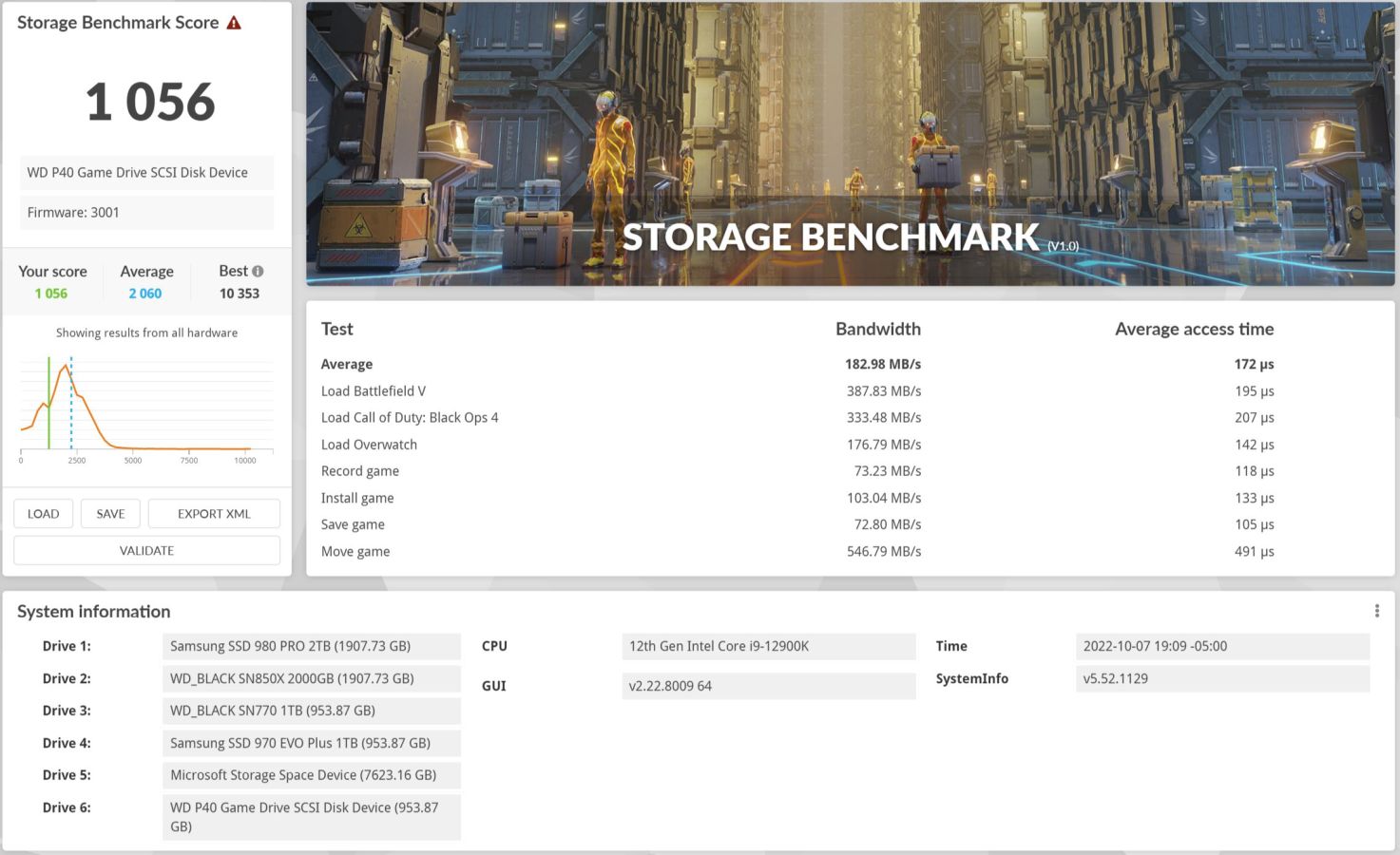The height and width of the screenshot is (855, 1400).
Task: Click the Storage Benchmark banner image
Action: point(850,143)
